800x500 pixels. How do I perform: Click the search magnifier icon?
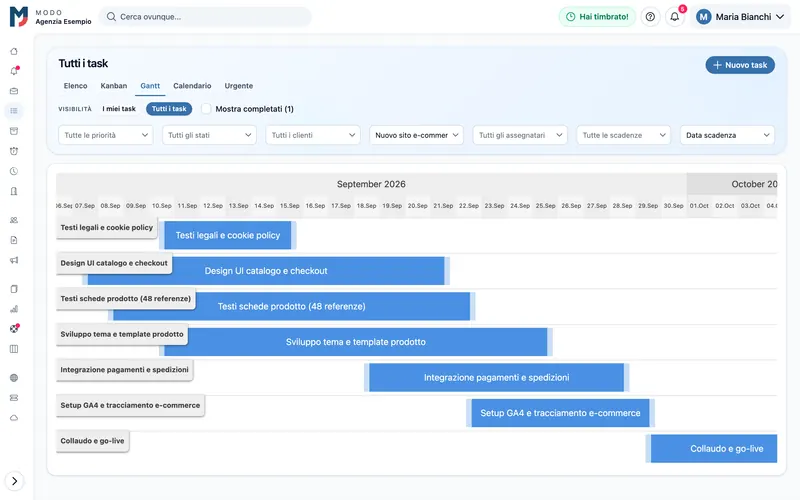coord(111,17)
